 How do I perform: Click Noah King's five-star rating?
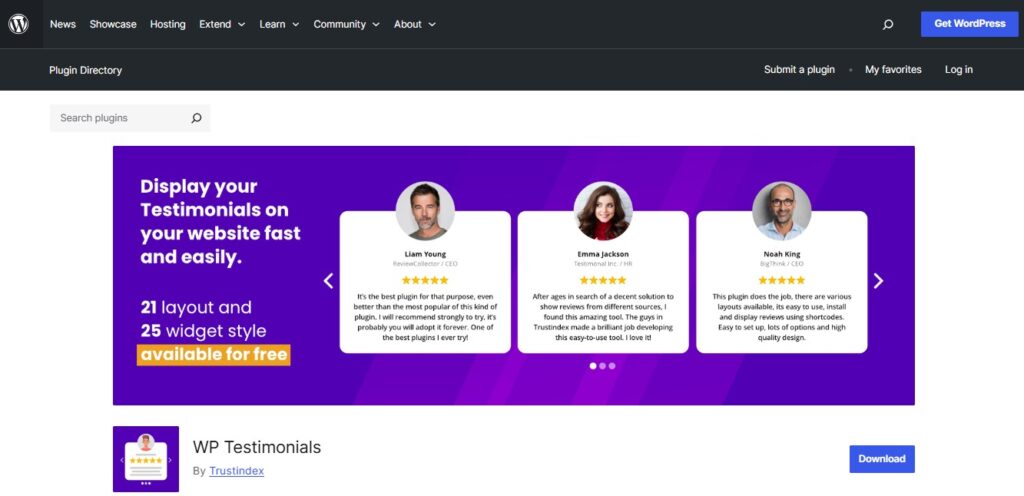point(782,280)
